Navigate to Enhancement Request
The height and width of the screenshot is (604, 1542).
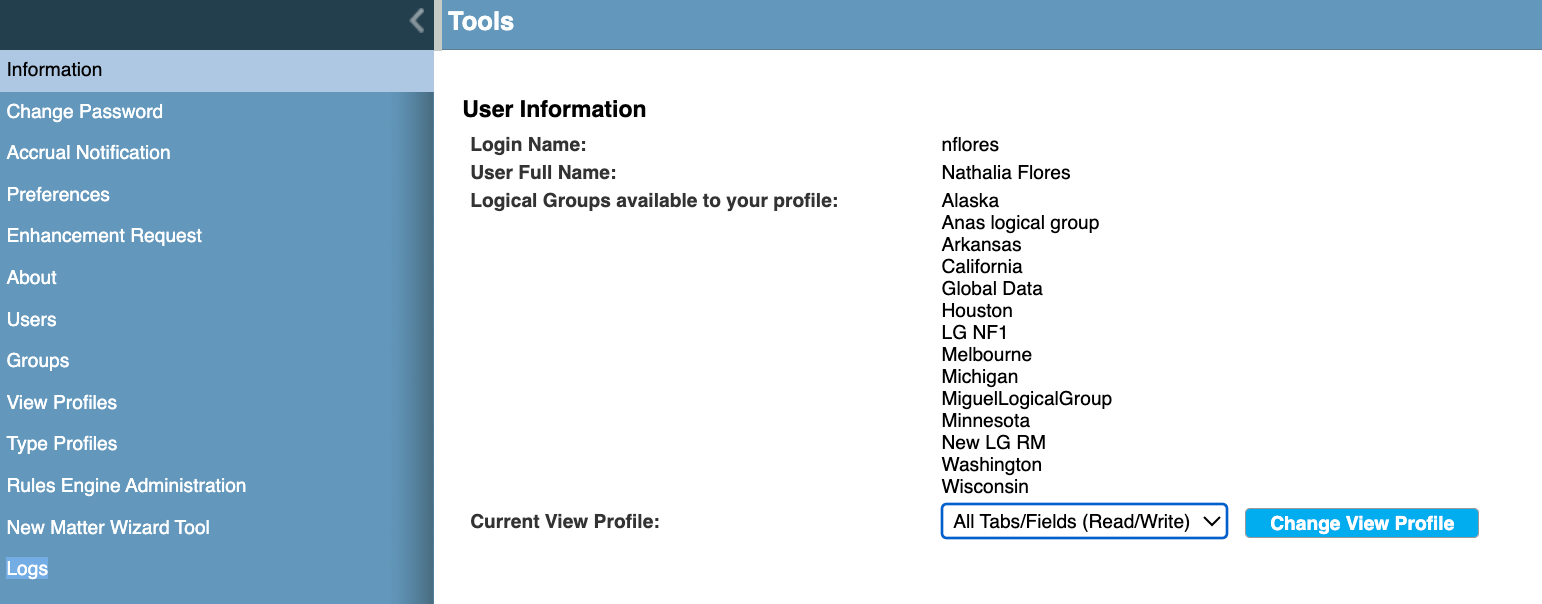pyautogui.click(x=104, y=235)
